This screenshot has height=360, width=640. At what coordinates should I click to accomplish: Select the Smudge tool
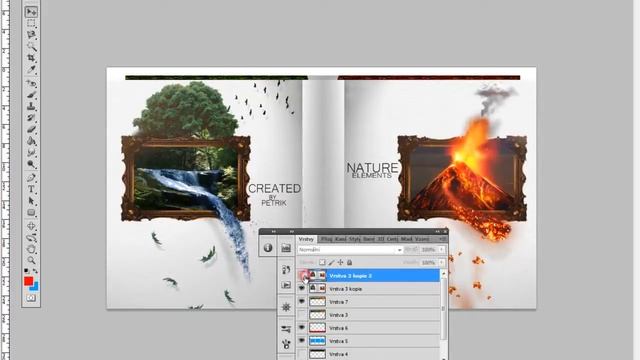[x=31, y=153]
